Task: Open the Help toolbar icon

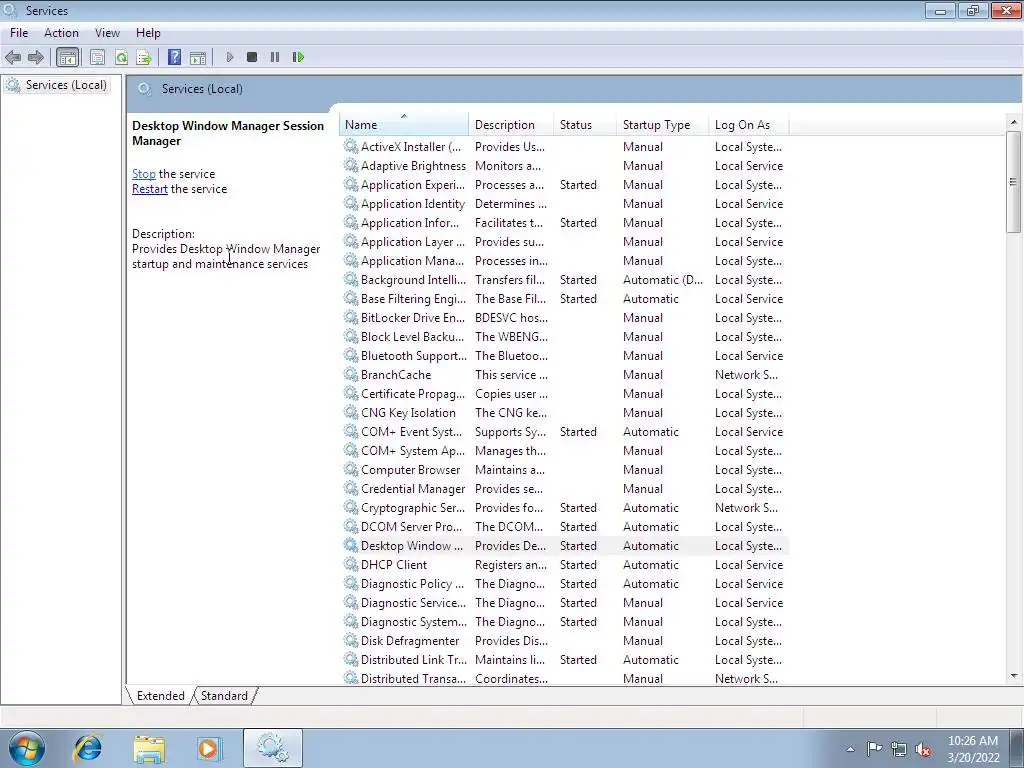Action: 174,57
